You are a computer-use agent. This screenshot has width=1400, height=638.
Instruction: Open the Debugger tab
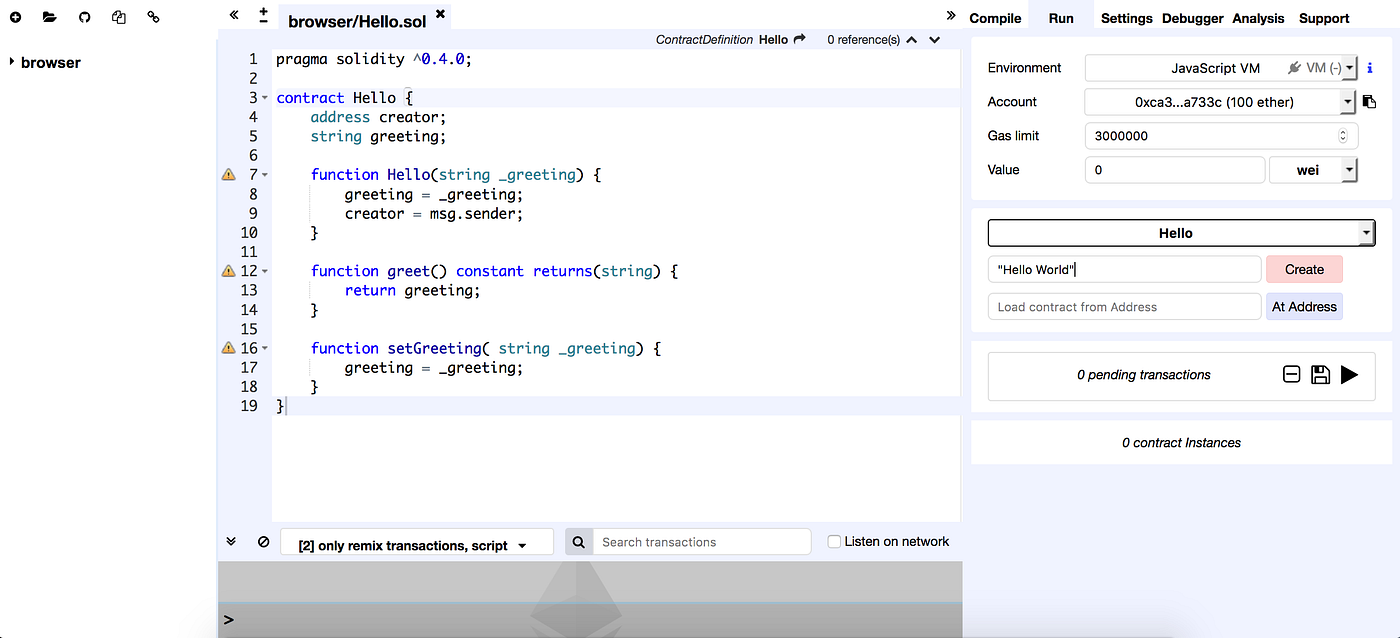[x=1192, y=17]
